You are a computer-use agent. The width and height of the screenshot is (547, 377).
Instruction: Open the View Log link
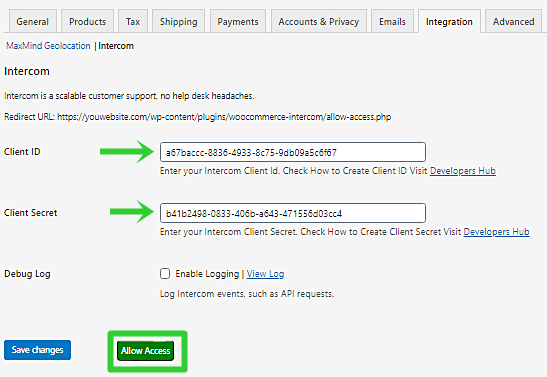point(265,274)
